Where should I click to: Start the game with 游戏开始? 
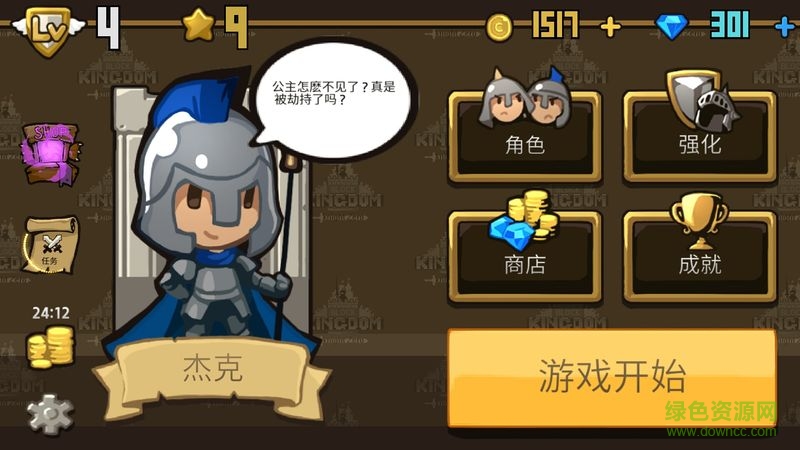[x=612, y=378]
